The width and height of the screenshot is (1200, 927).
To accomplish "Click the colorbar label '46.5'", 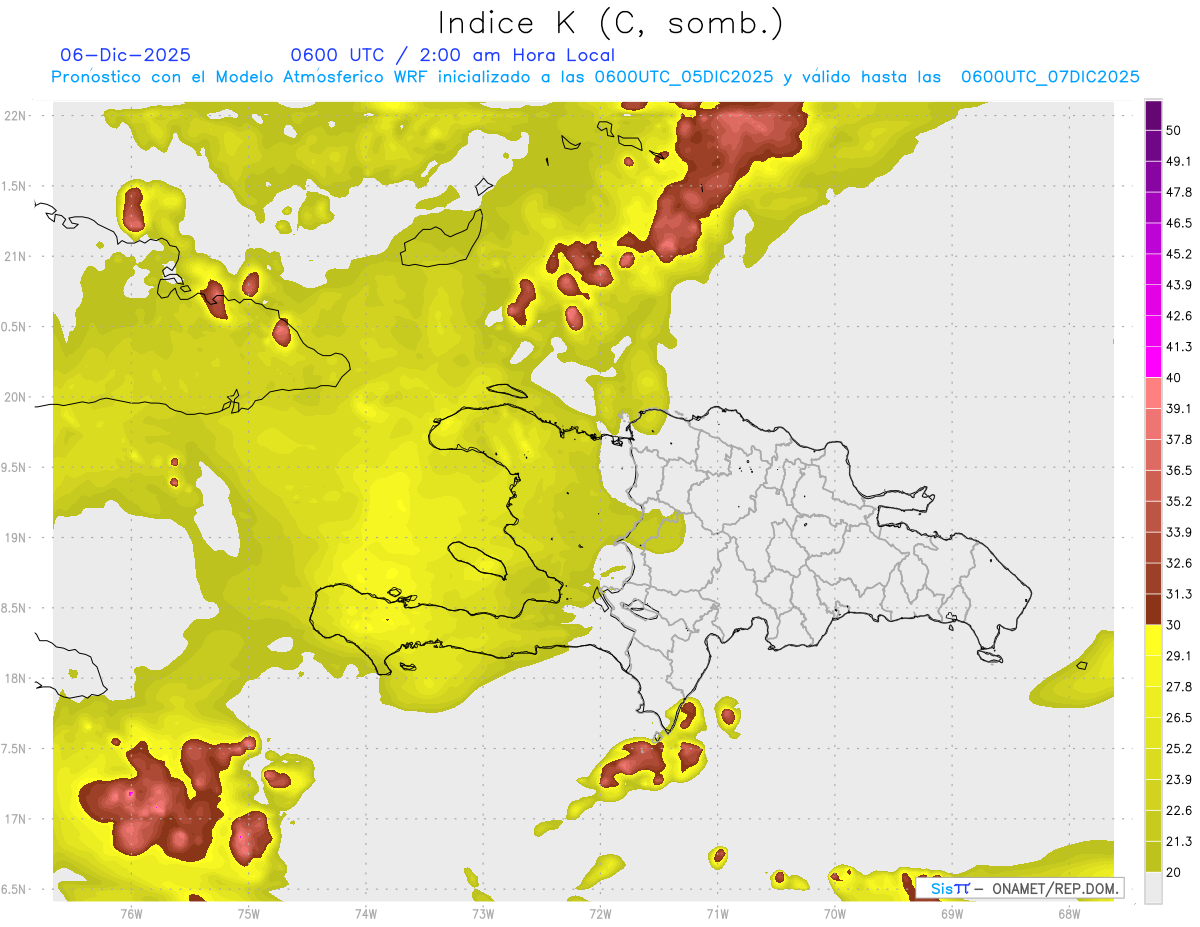I will (x=1179, y=223).
